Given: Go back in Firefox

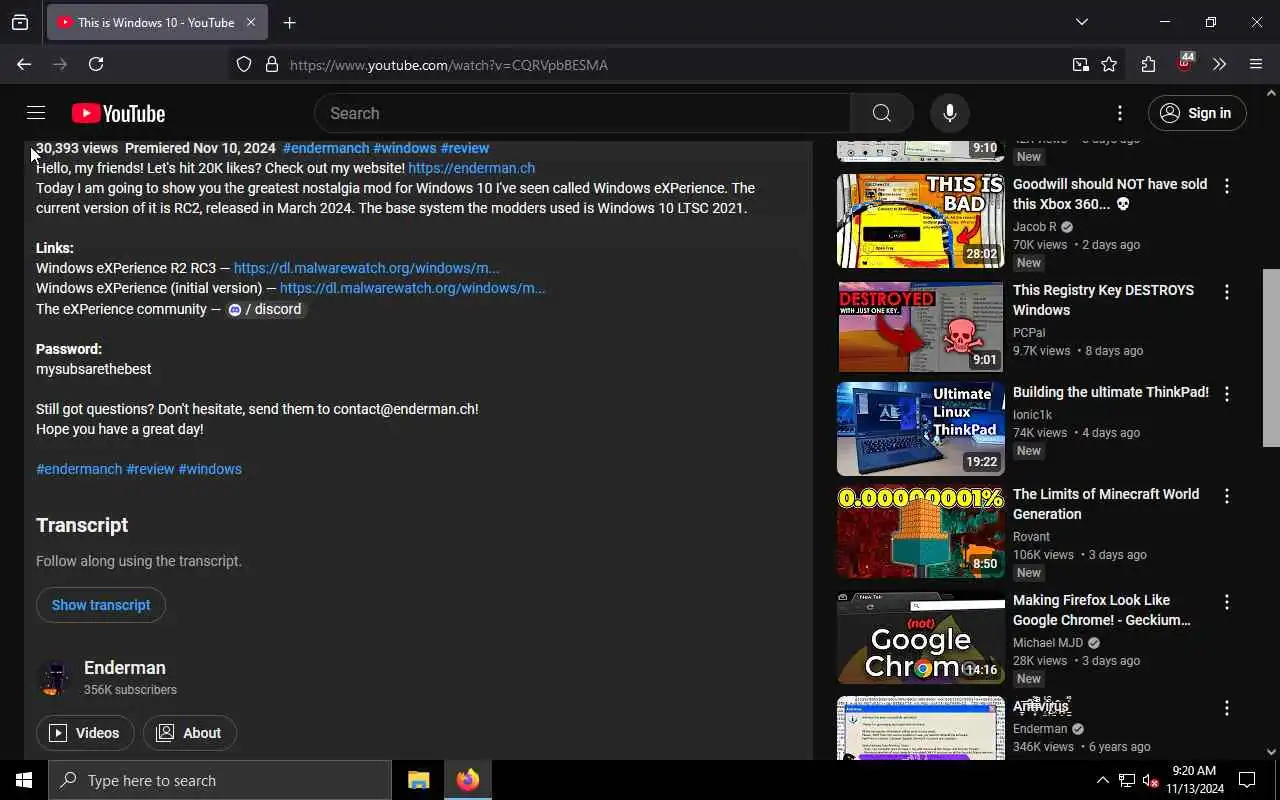Looking at the screenshot, I should (x=24, y=64).
